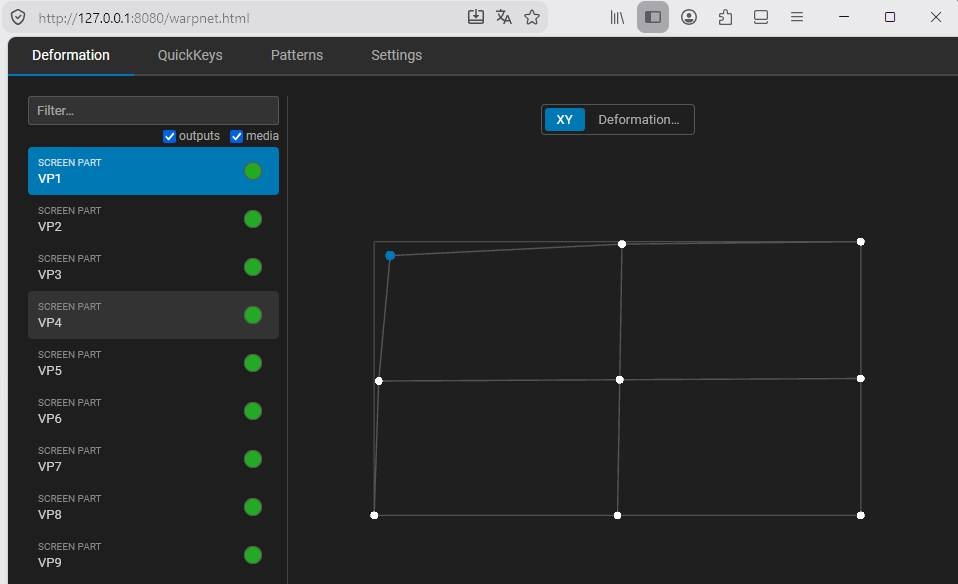Image resolution: width=958 pixels, height=584 pixels.
Task: Select the top-right grid control point
Action: (861, 242)
